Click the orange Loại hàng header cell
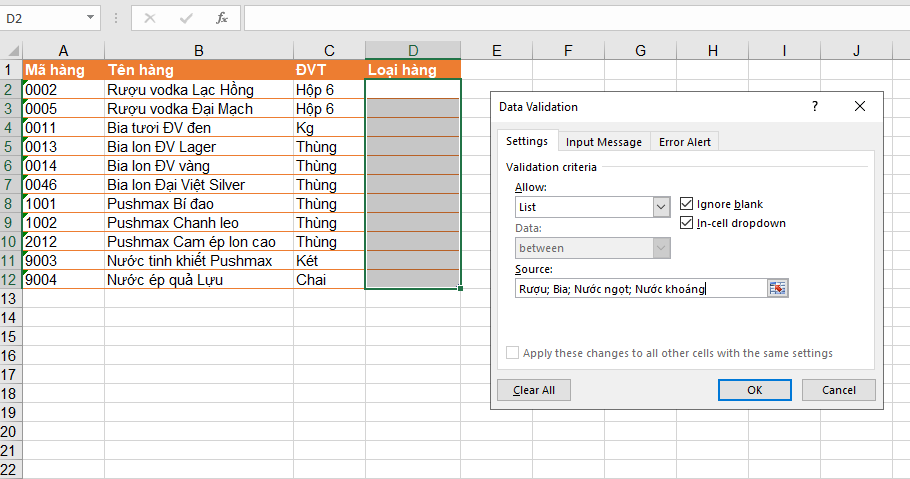910x479 pixels. click(x=413, y=70)
